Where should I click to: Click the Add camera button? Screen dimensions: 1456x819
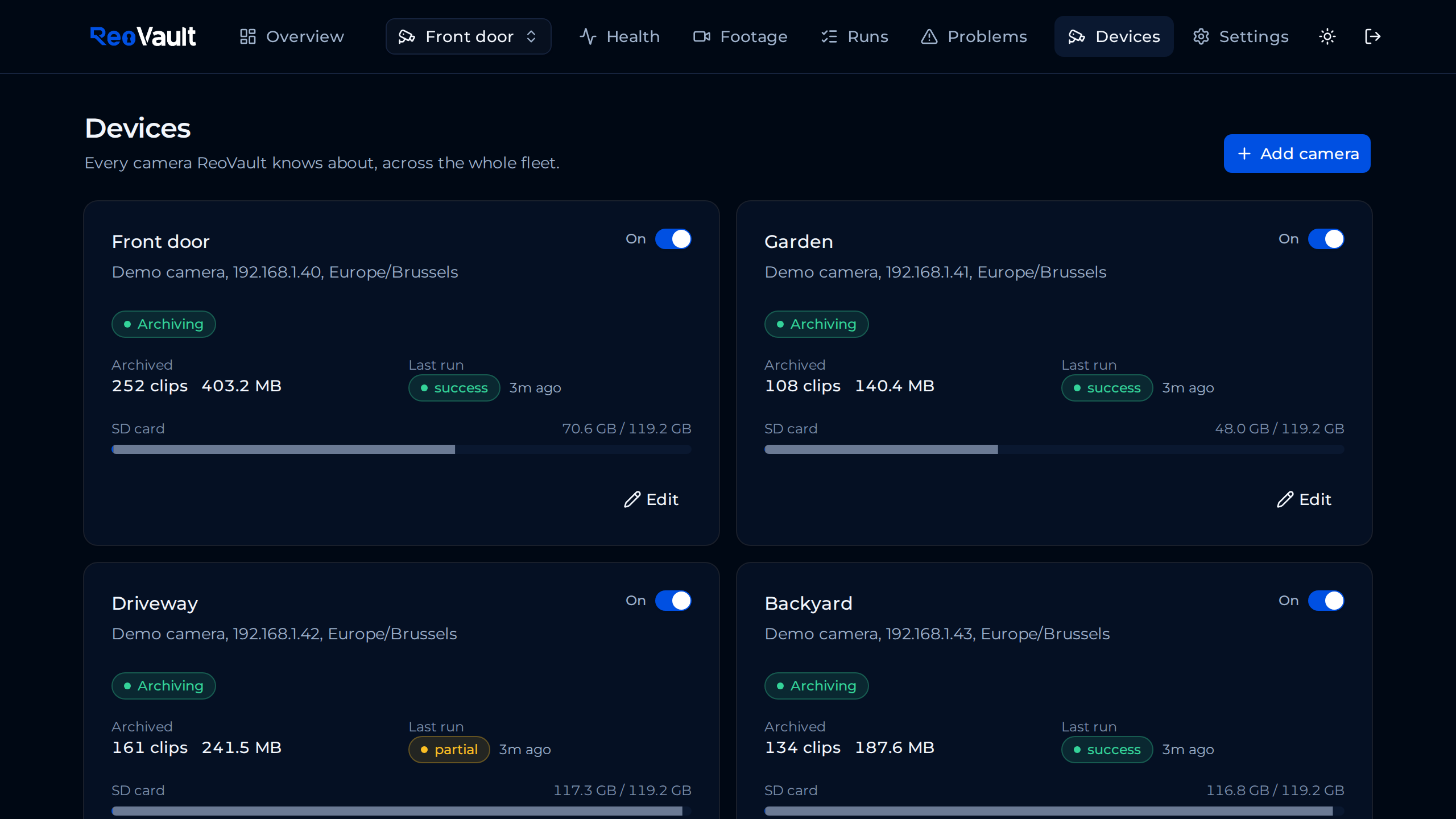[x=1297, y=154]
